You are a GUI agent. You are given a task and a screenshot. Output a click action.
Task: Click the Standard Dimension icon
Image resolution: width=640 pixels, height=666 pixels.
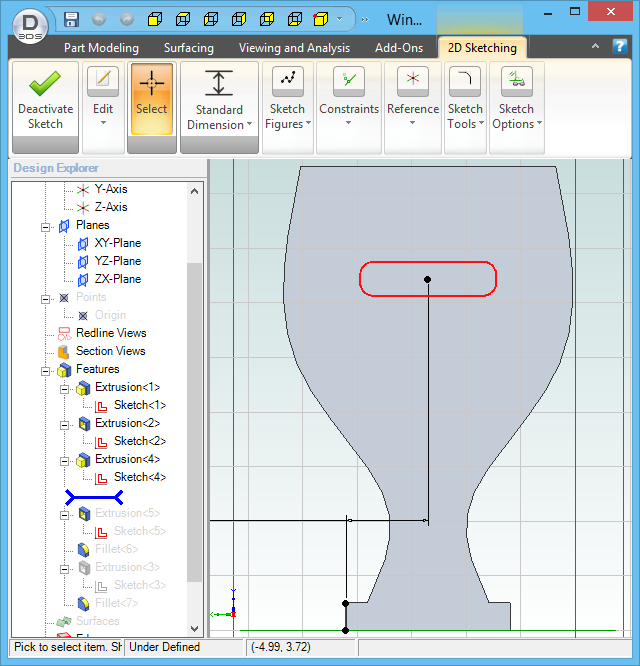pyautogui.click(x=219, y=83)
